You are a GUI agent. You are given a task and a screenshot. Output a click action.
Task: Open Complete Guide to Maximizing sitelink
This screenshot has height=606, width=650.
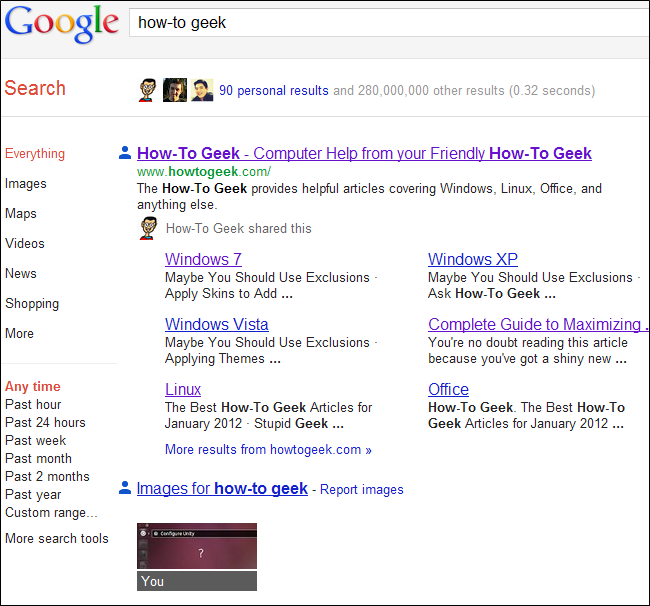(x=538, y=325)
